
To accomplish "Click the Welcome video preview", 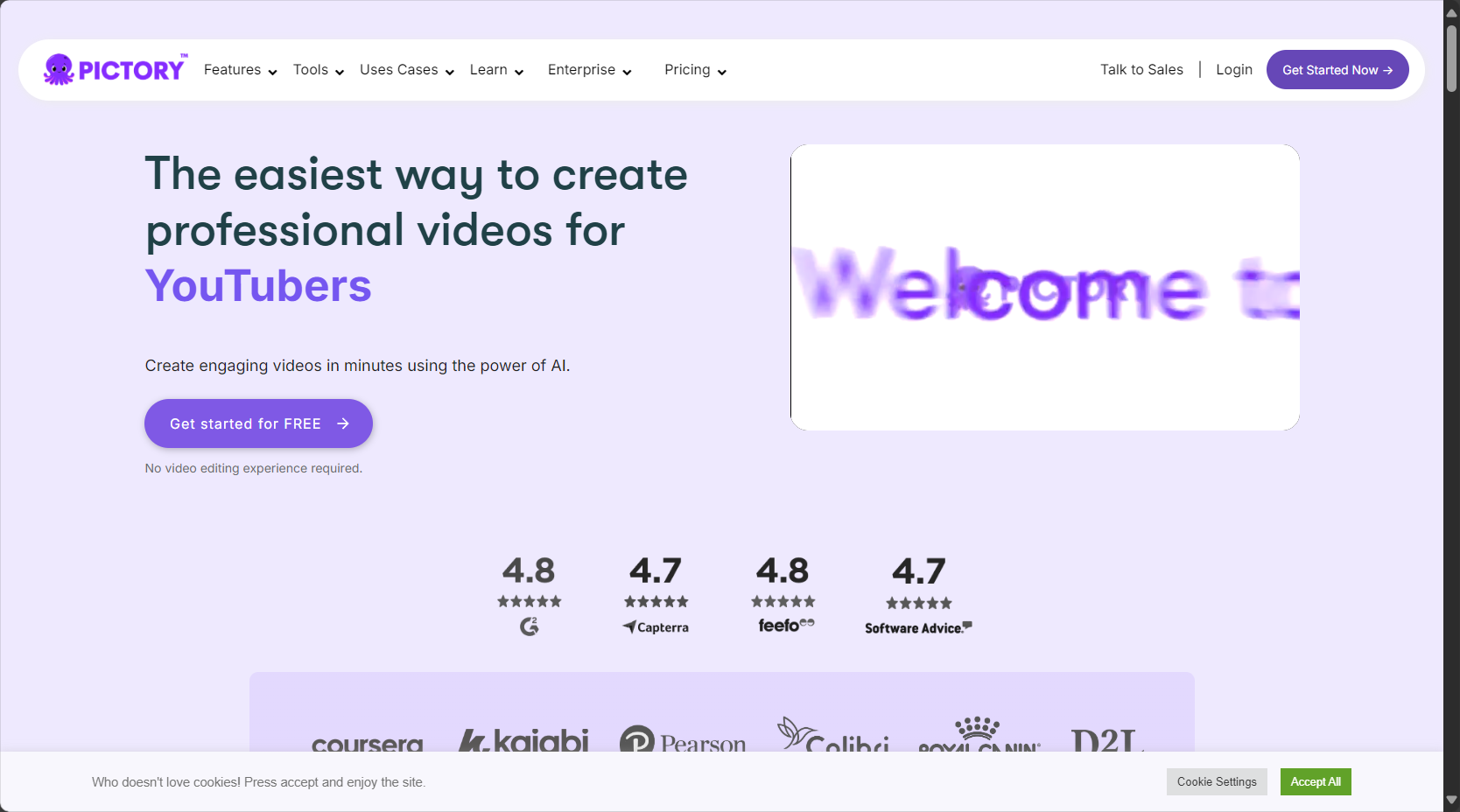I will click(1045, 287).
